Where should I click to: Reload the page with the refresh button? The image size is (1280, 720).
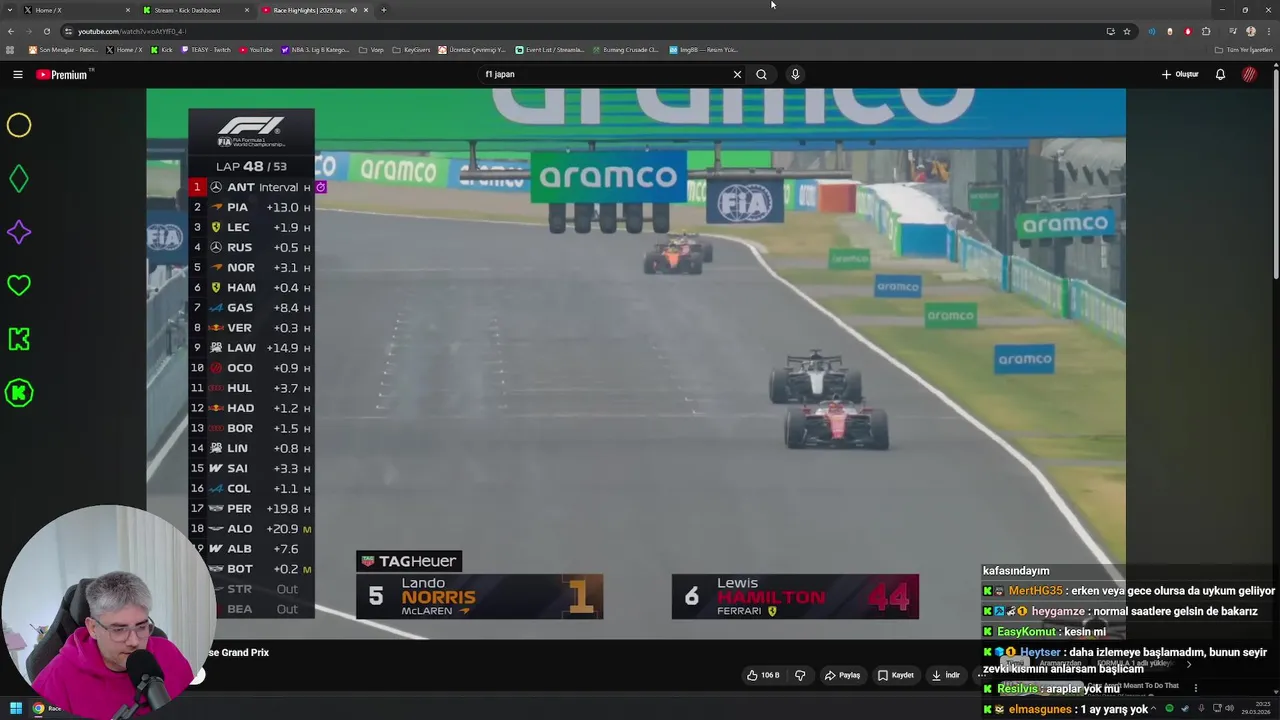tap(46, 31)
